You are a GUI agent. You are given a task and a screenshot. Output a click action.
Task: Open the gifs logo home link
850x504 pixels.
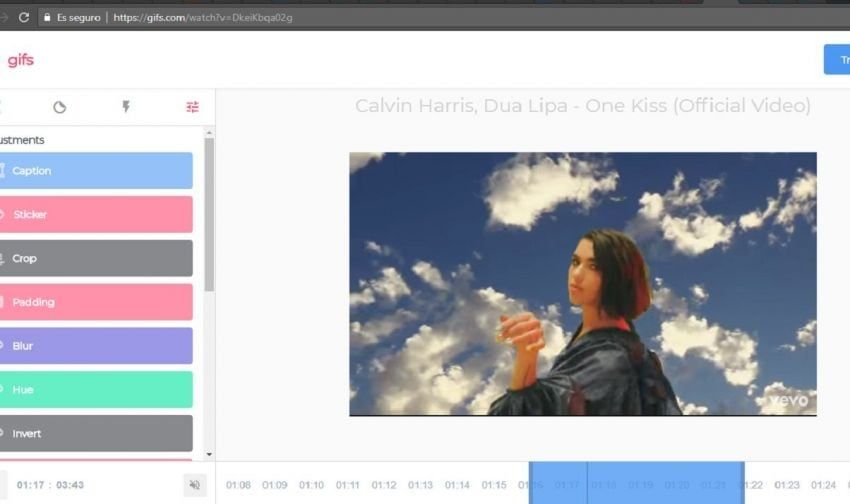[20, 60]
